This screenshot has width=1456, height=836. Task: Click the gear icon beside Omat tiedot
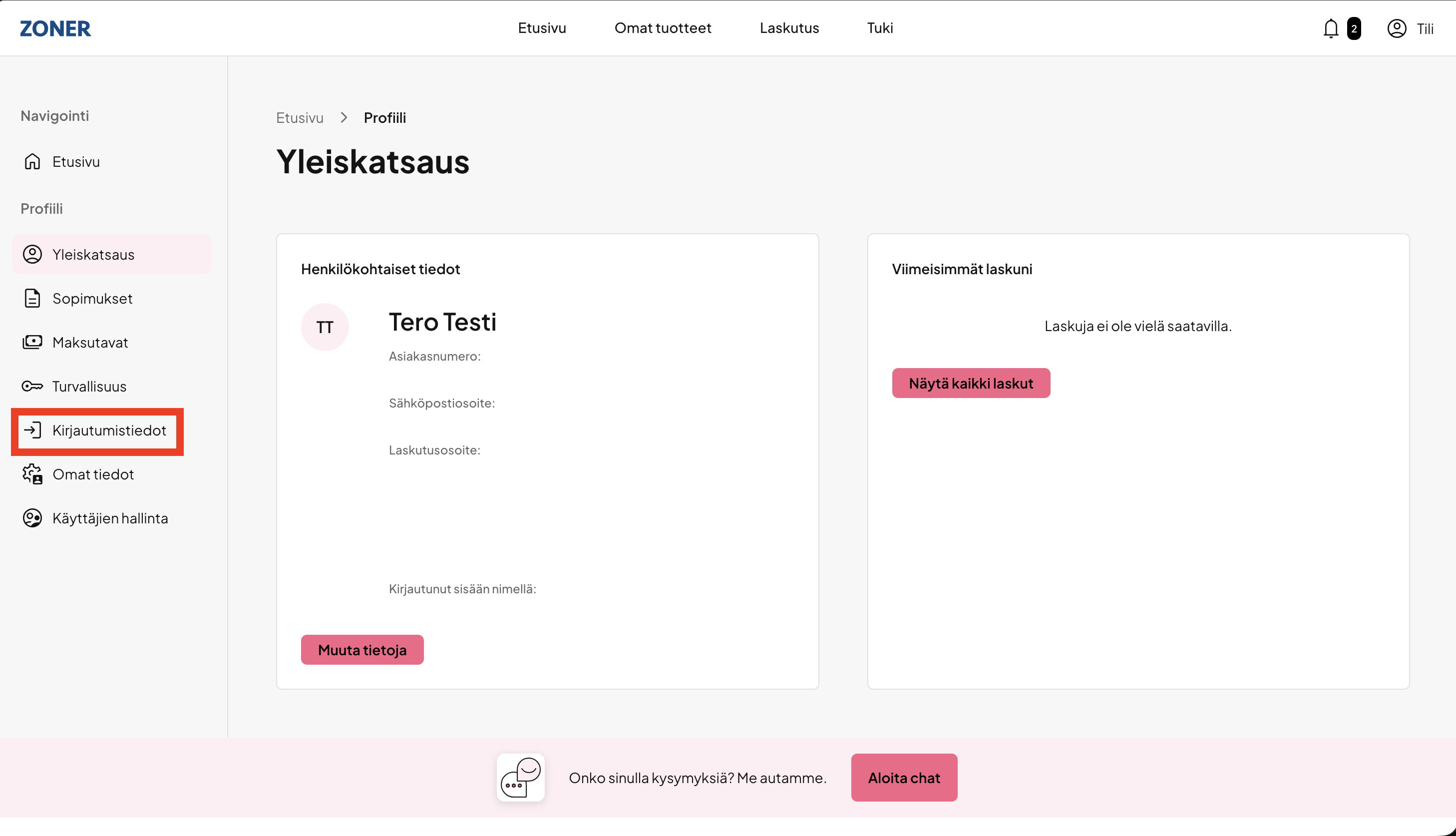pos(32,474)
